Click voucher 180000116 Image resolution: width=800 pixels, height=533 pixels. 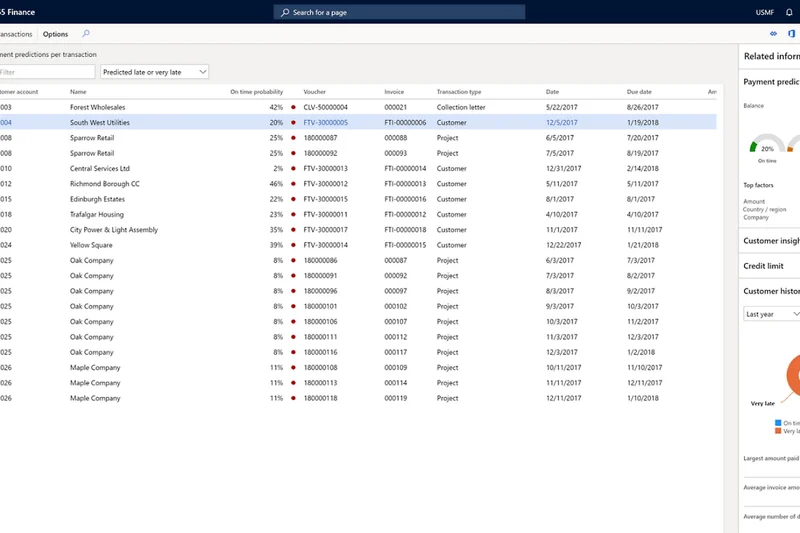tap(320, 352)
